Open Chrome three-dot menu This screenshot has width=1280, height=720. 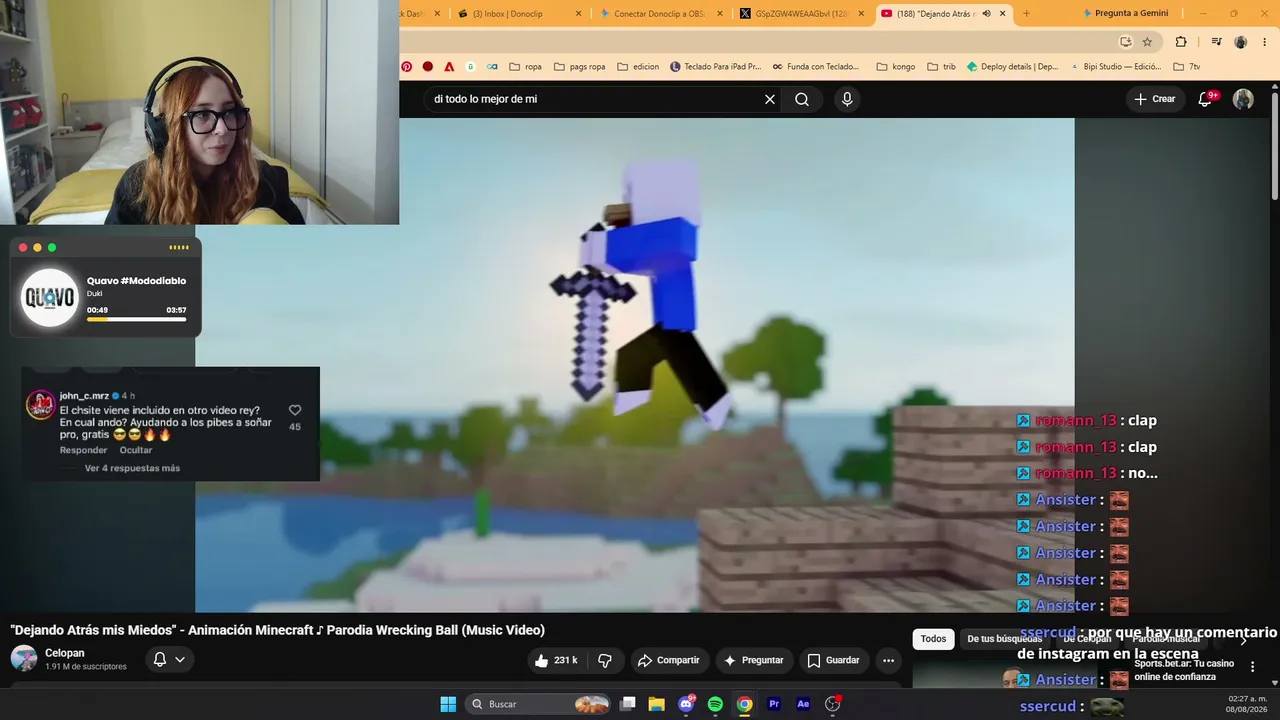click(1264, 42)
